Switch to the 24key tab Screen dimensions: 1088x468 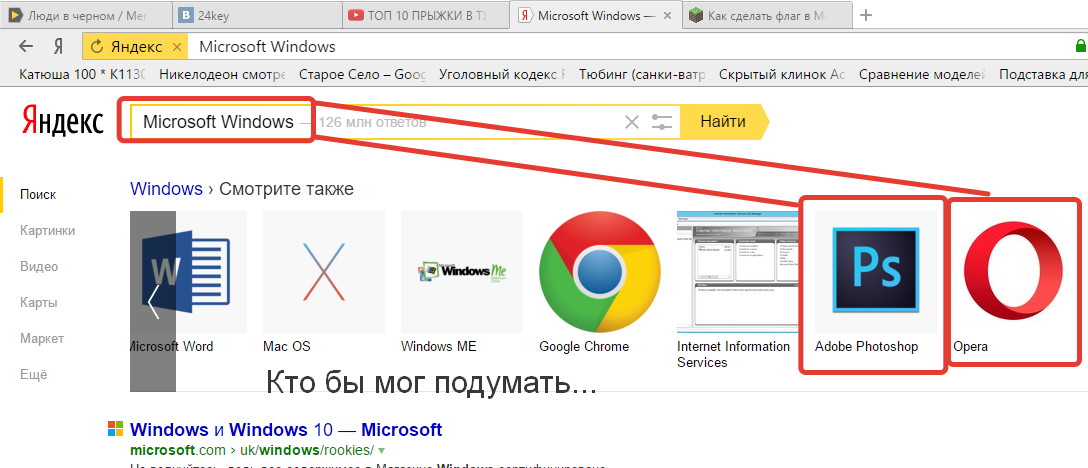[257, 15]
